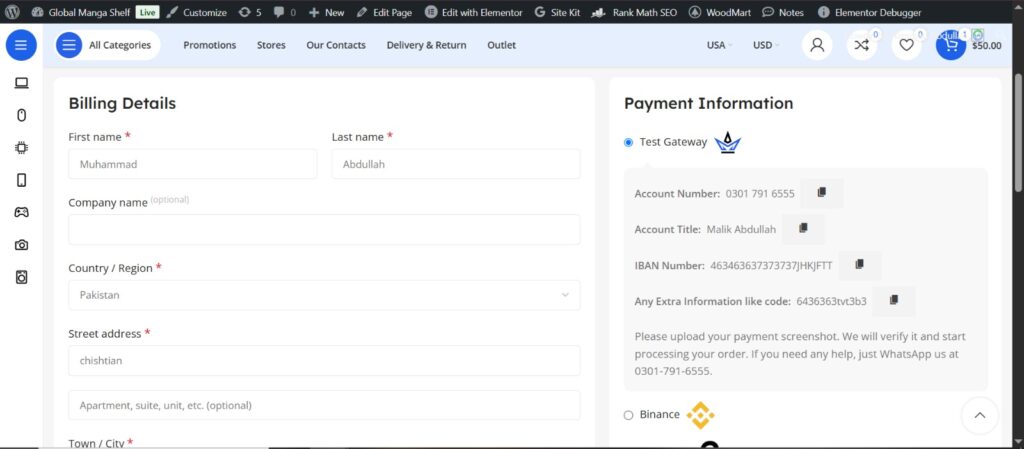Viewport: 1024px width, 449px height.
Task: Go to Stores page
Action: [271, 45]
